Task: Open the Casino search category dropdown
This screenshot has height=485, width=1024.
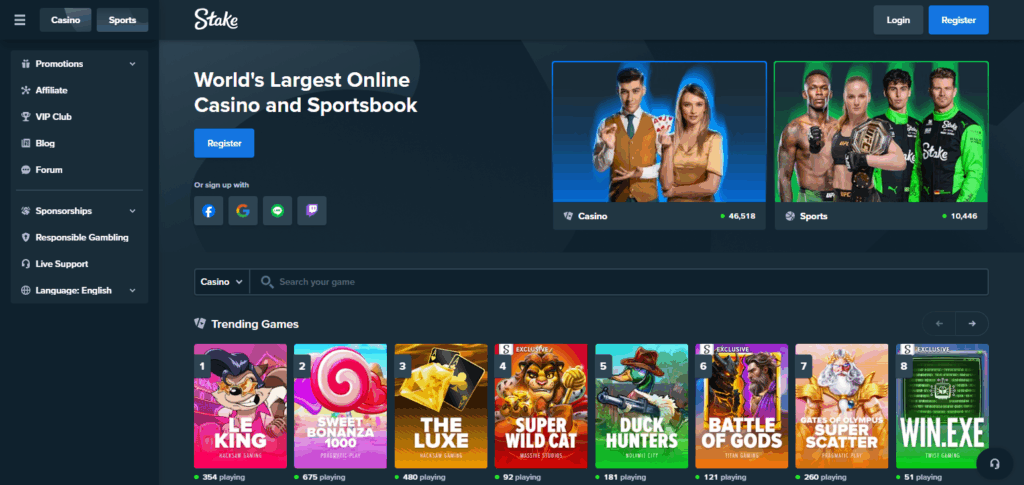Action: [222, 282]
